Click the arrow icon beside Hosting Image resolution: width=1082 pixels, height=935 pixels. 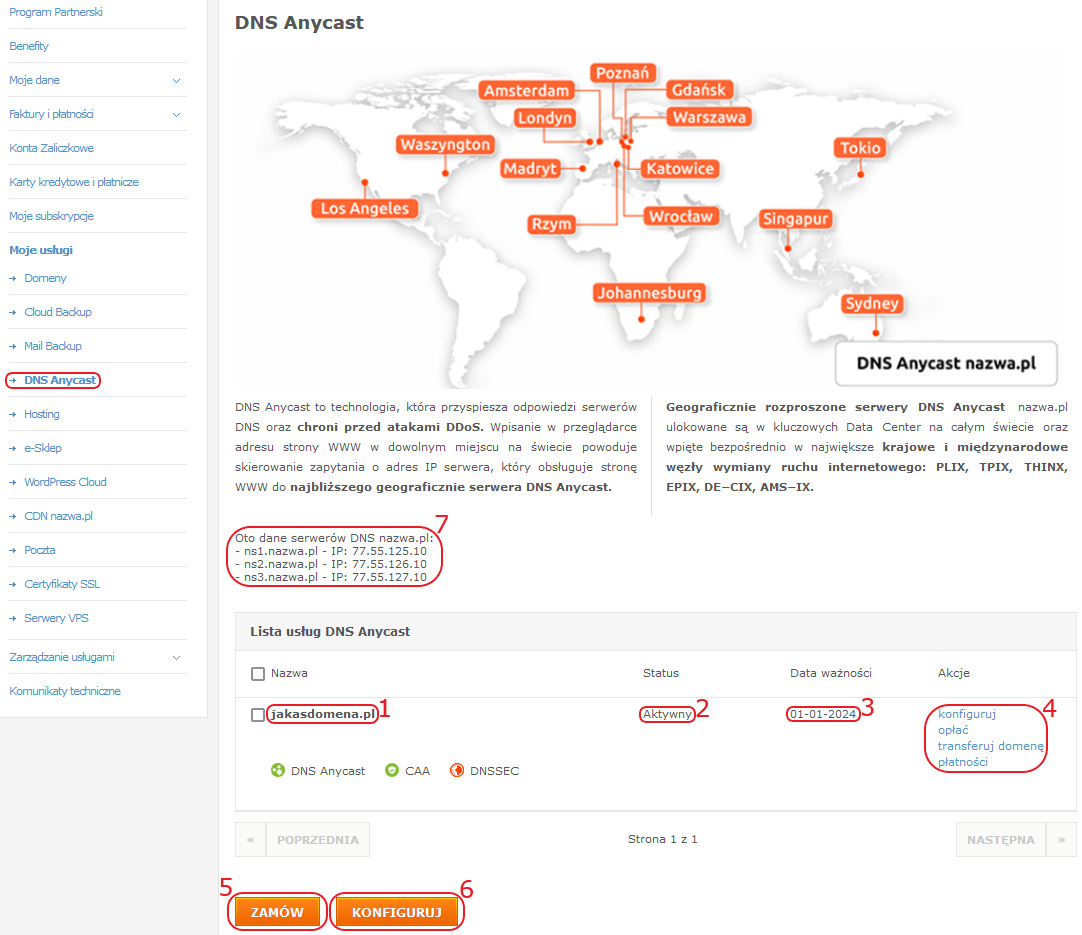click(x=12, y=414)
